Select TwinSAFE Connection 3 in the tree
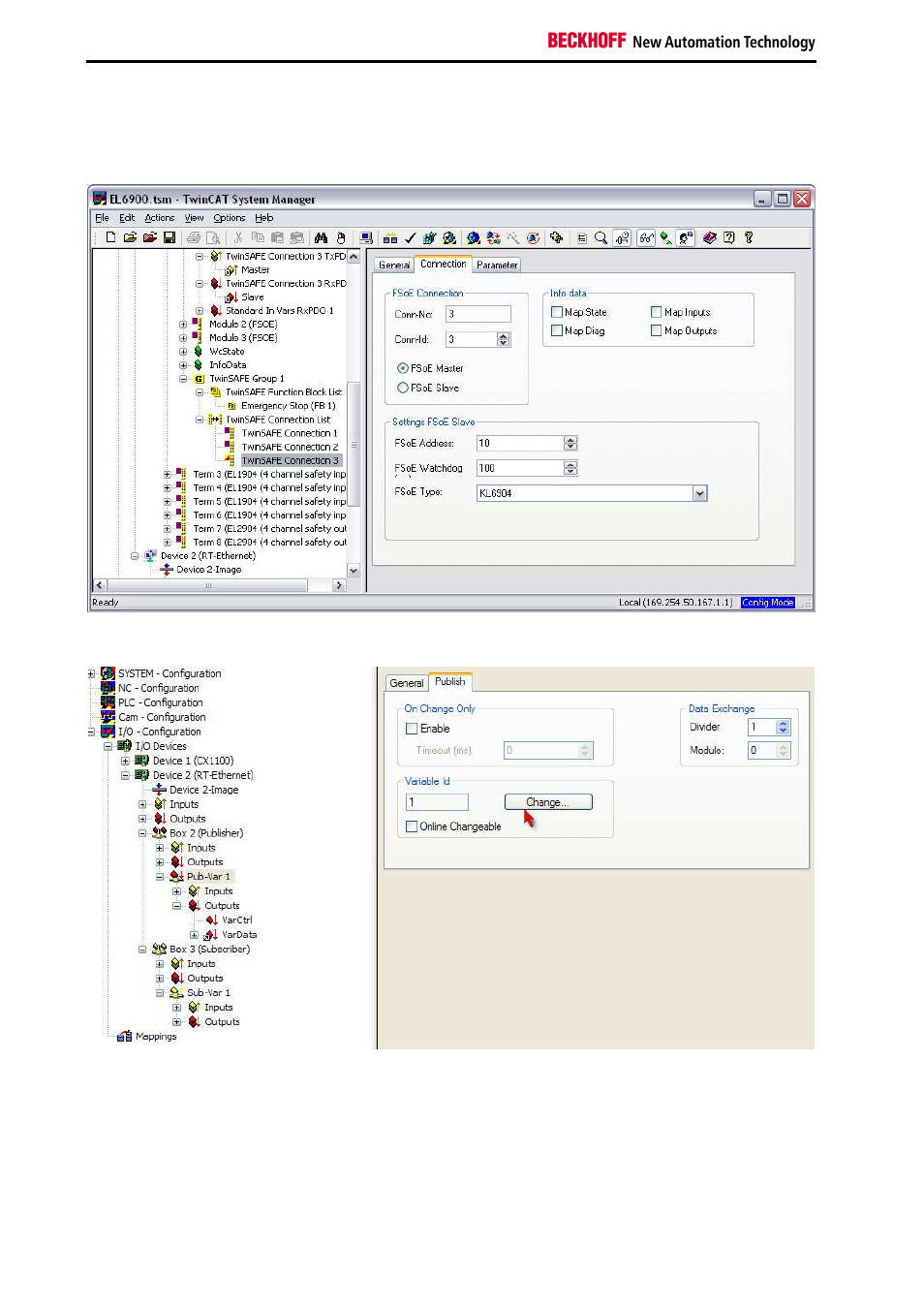The image size is (924, 1309). point(291,460)
